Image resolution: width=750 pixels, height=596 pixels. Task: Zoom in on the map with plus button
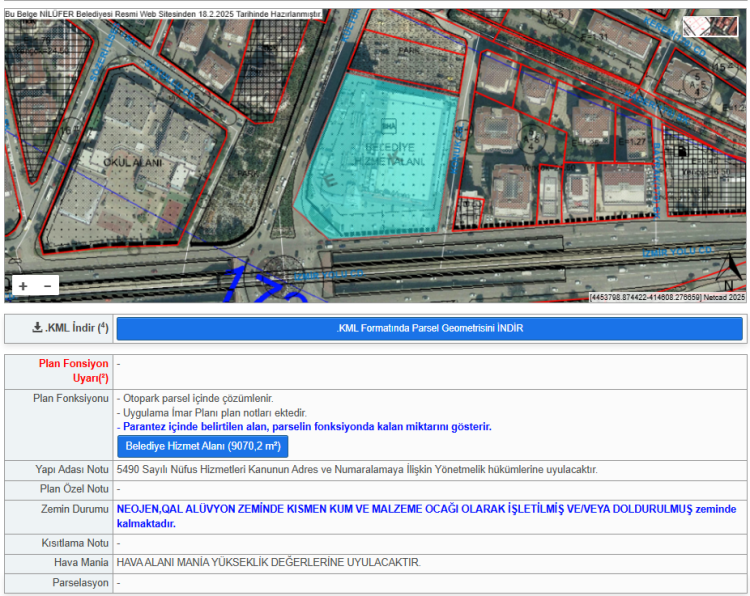pos(23,286)
